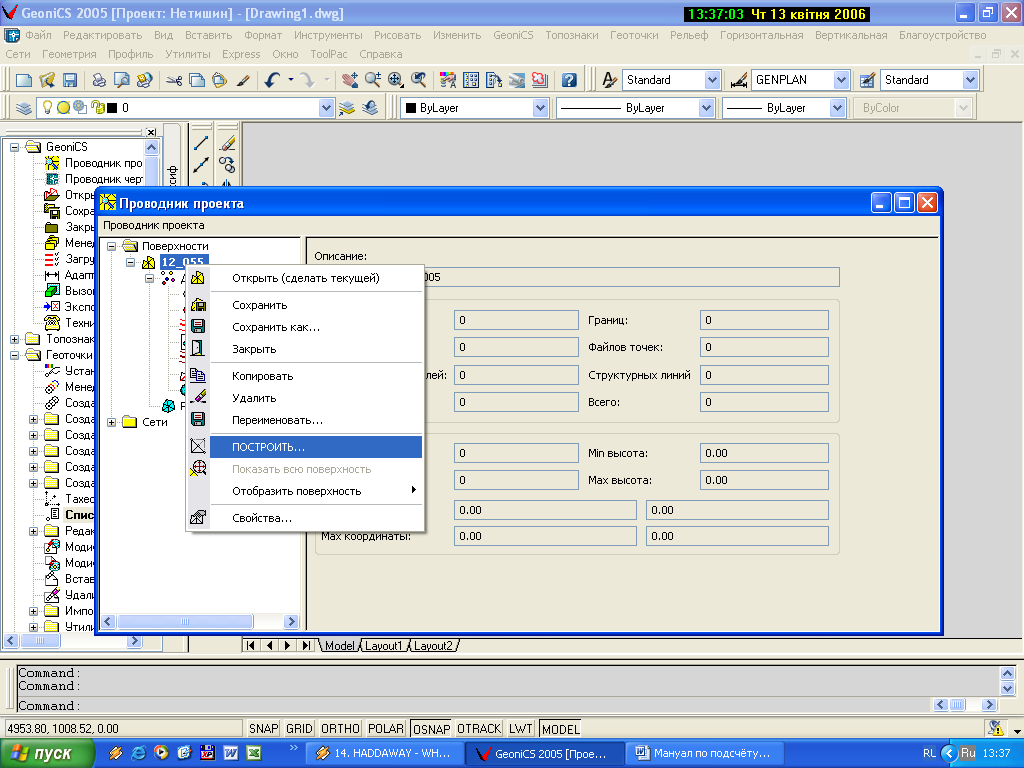Screen dimensions: 1024x768
Task: Open the ByLayer color dropdown
Action: click(540, 108)
